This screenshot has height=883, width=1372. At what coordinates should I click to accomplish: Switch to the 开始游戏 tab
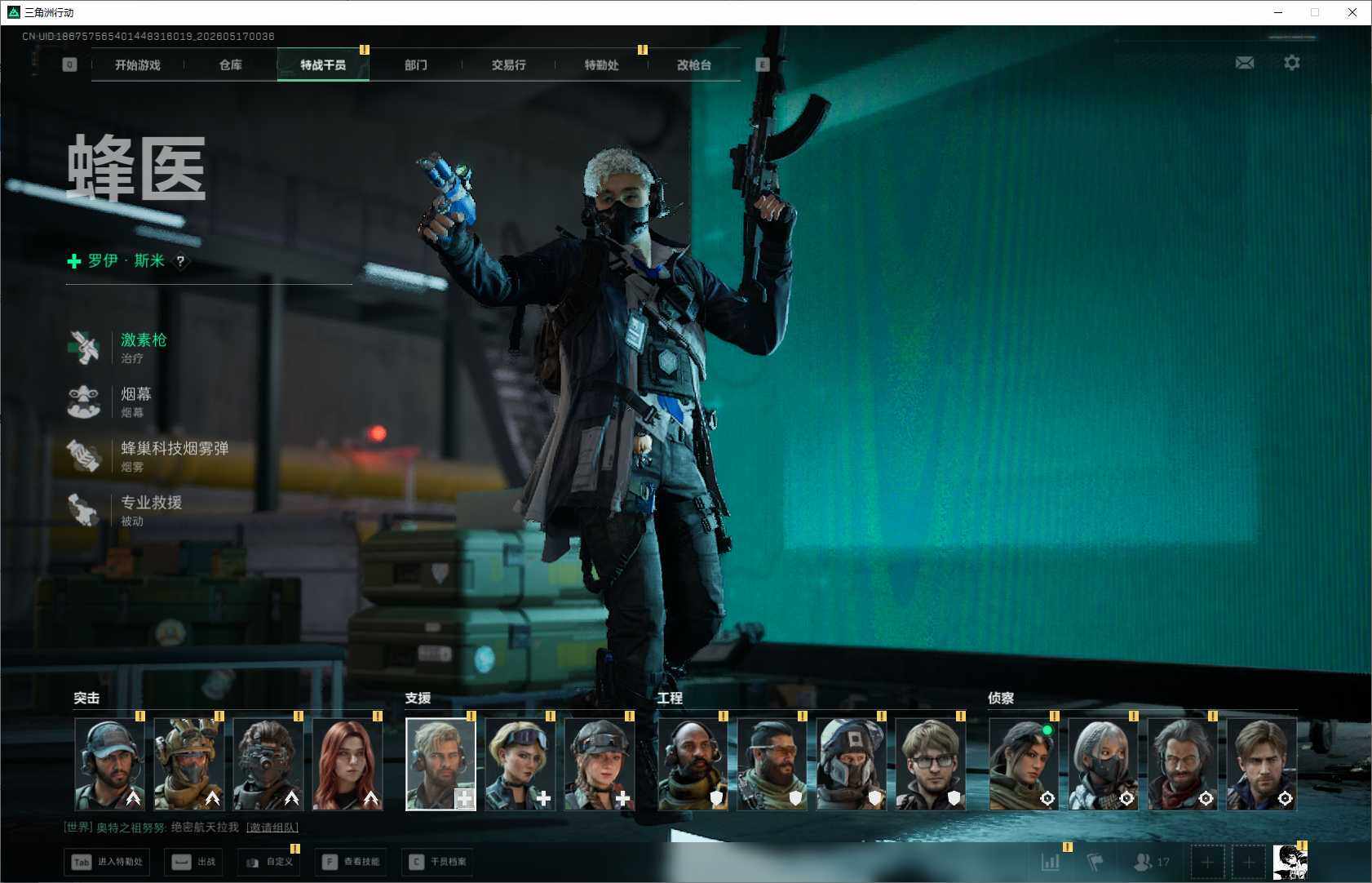(138, 65)
